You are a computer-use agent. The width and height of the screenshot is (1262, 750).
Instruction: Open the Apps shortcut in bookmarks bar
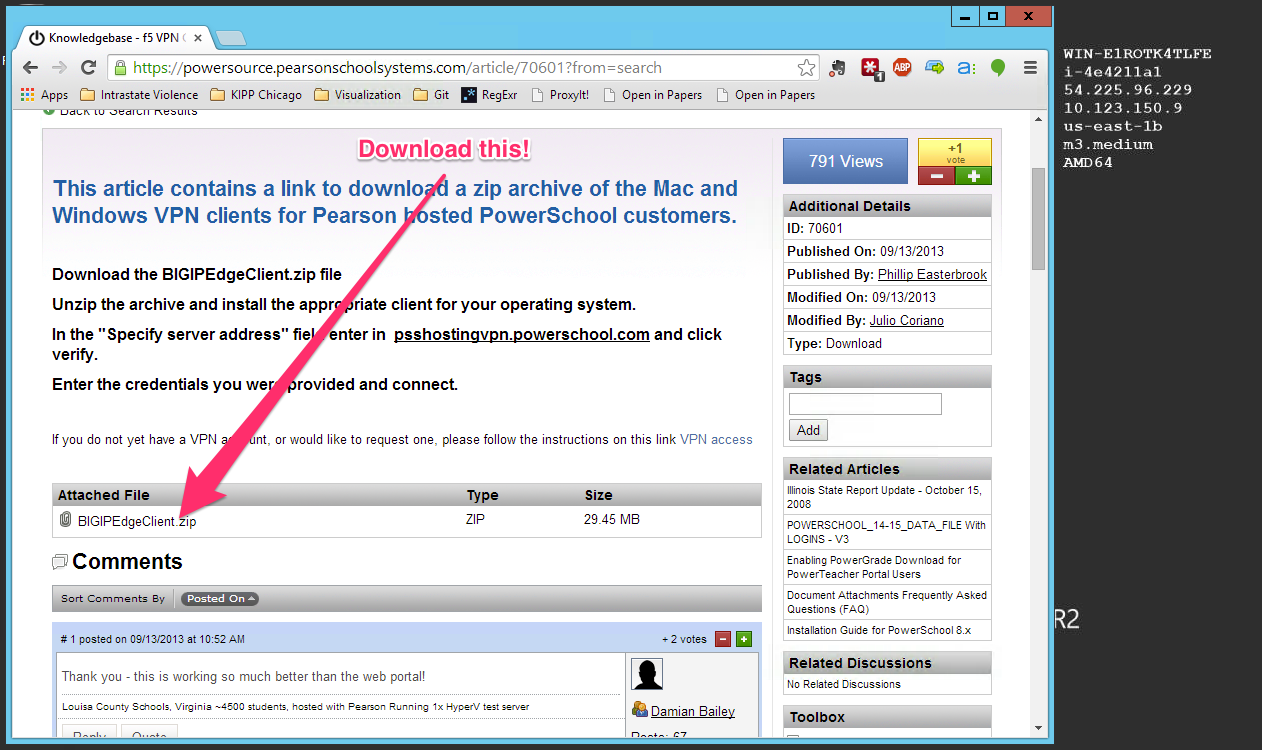(44, 95)
